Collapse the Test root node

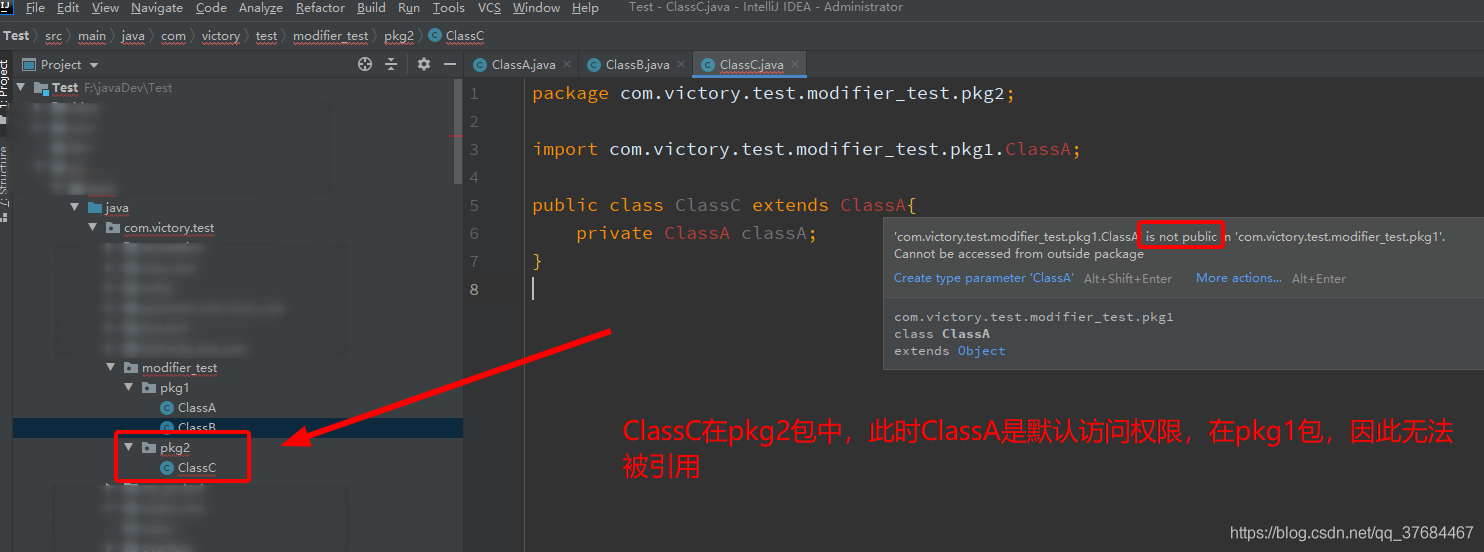click(x=21, y=88)
